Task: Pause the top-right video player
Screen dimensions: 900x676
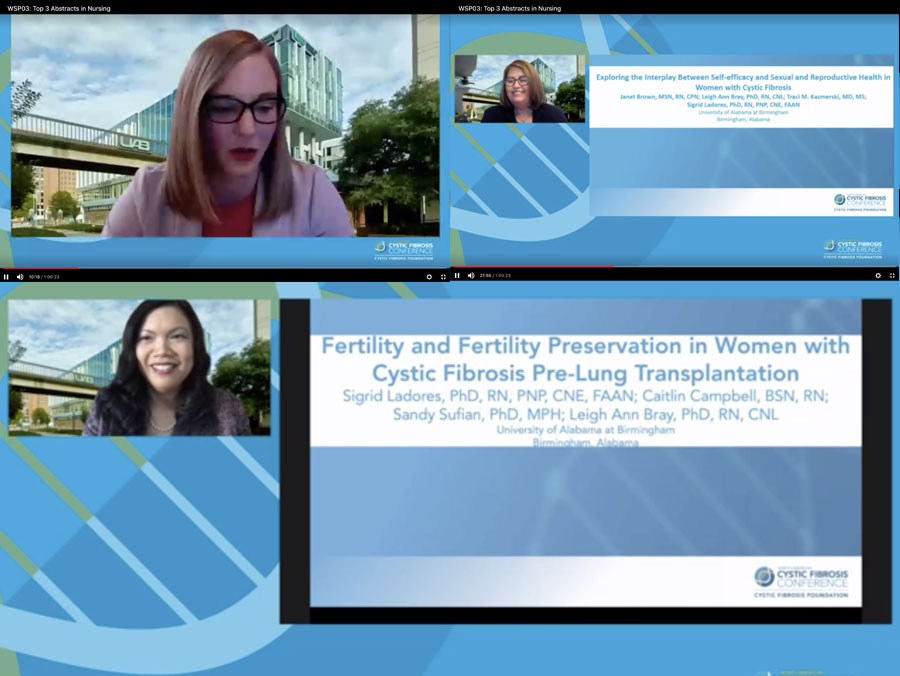Action: tap(457, 275)
